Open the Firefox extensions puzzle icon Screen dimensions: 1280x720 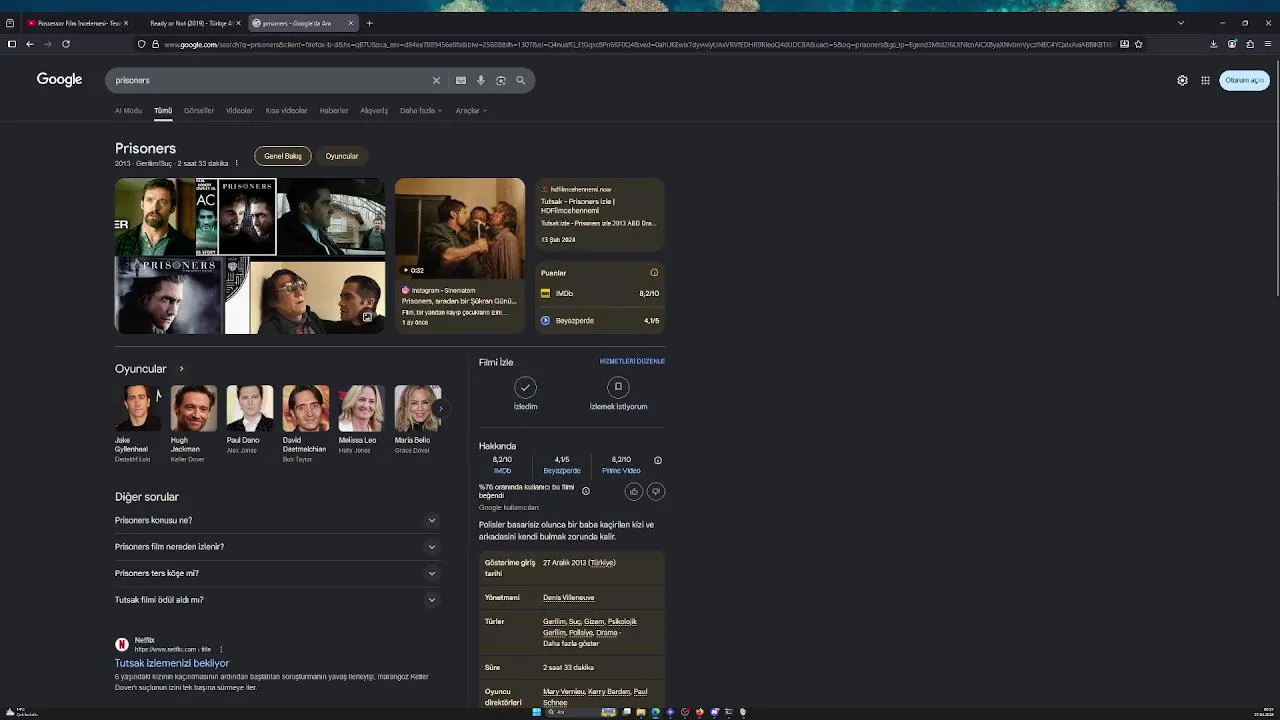tap(1250, 44)
